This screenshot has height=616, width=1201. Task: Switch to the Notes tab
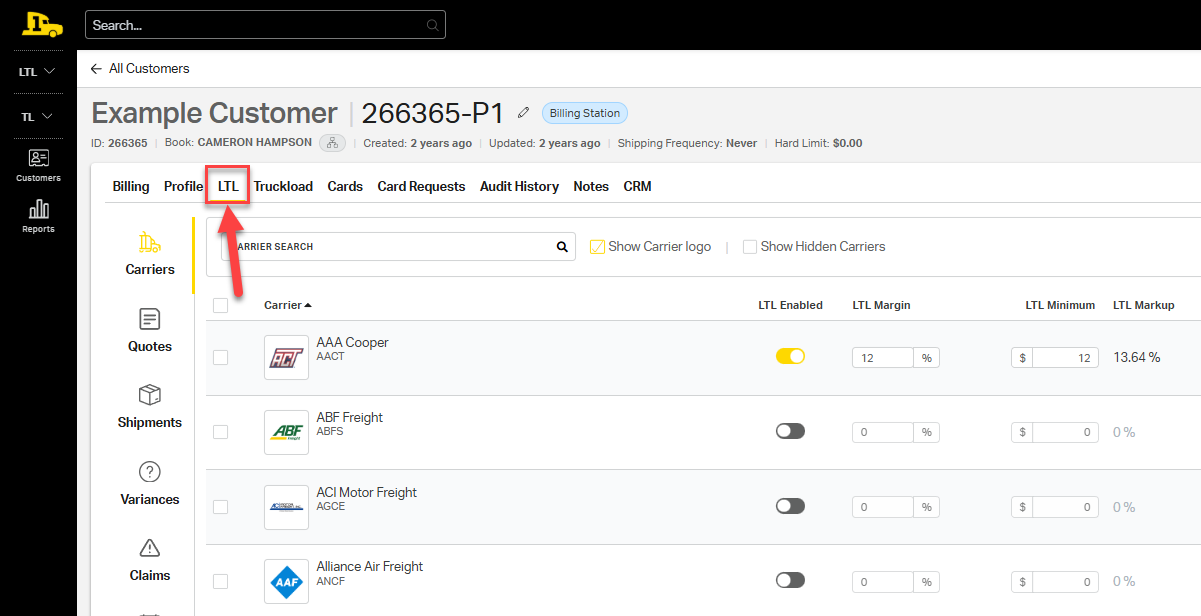tap(591, 187)
